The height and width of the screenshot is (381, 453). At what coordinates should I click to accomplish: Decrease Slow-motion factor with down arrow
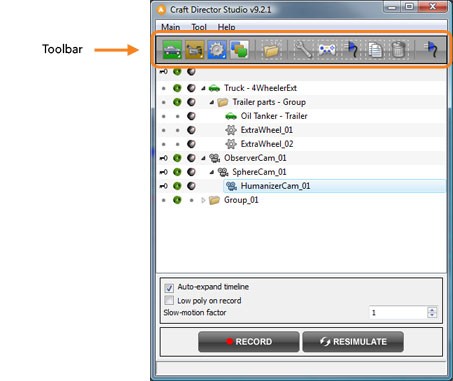pos(432,316)
